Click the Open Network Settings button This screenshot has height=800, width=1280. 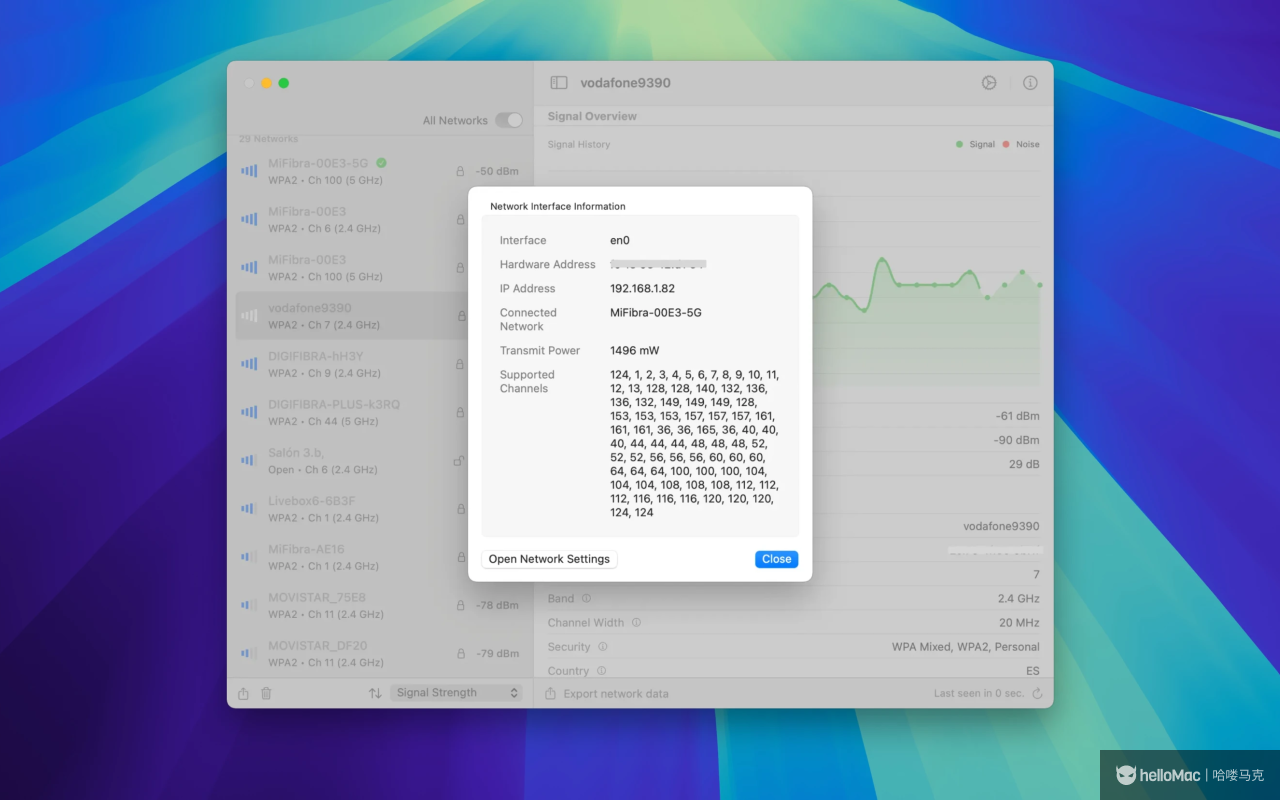tap(549, 559)
